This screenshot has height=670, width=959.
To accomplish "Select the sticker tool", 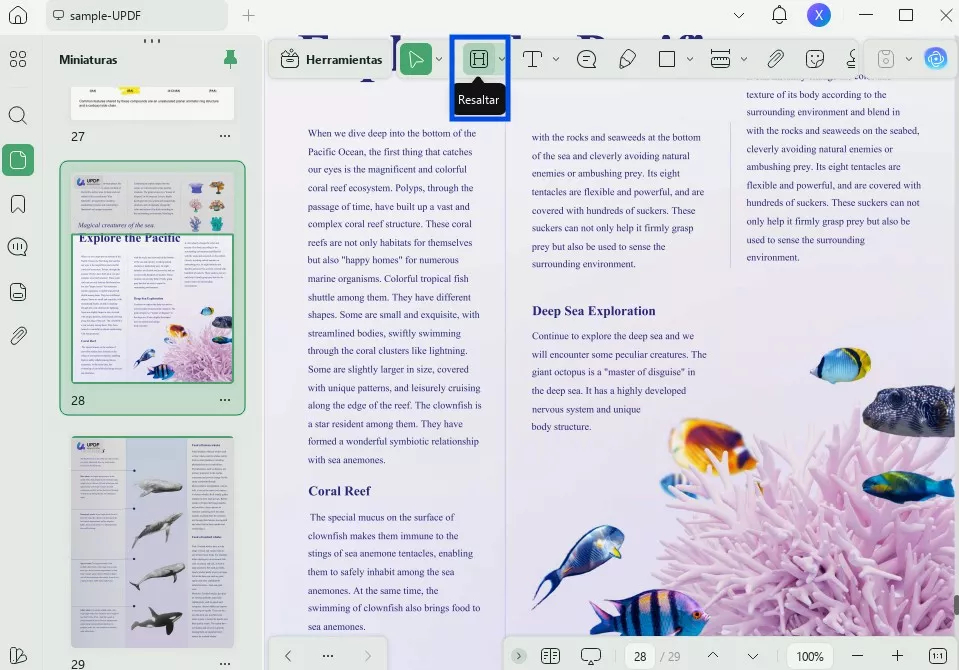I will click(x=815, y=59).
